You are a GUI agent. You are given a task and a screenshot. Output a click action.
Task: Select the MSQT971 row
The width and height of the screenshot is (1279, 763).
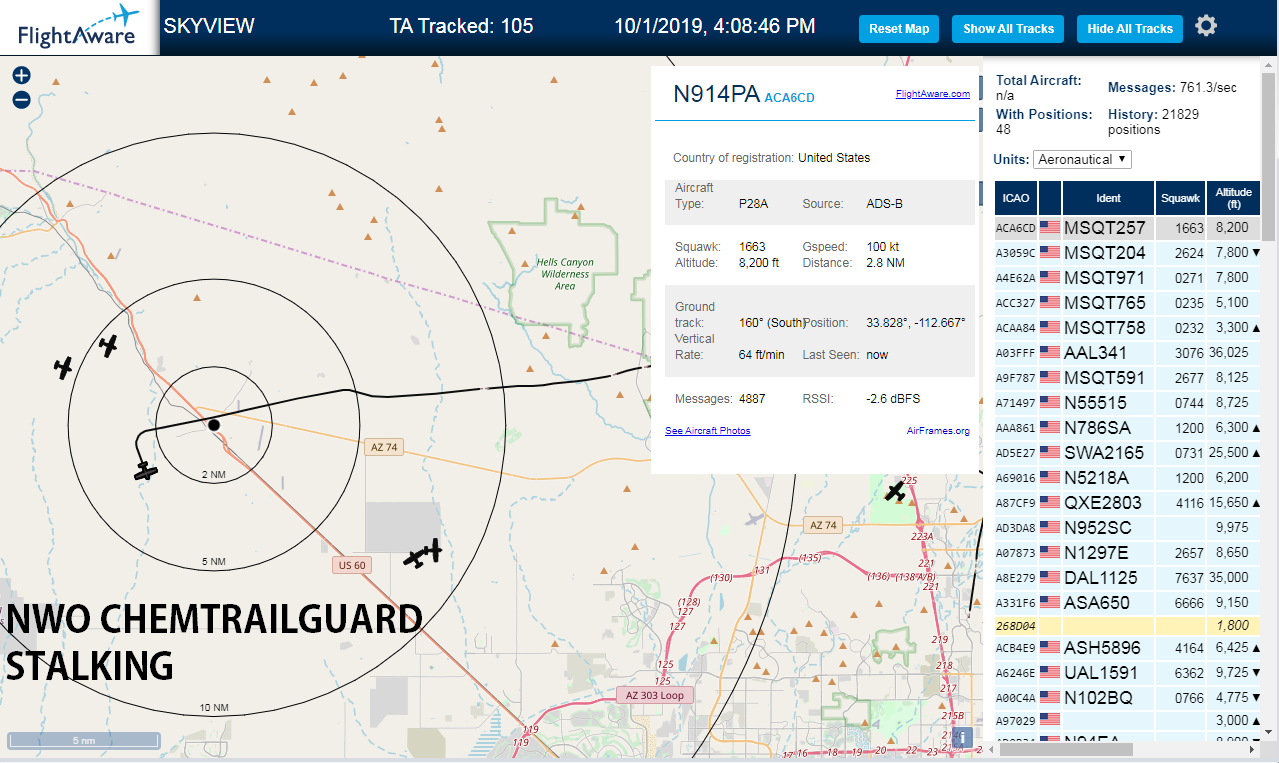click(1127, 278)
